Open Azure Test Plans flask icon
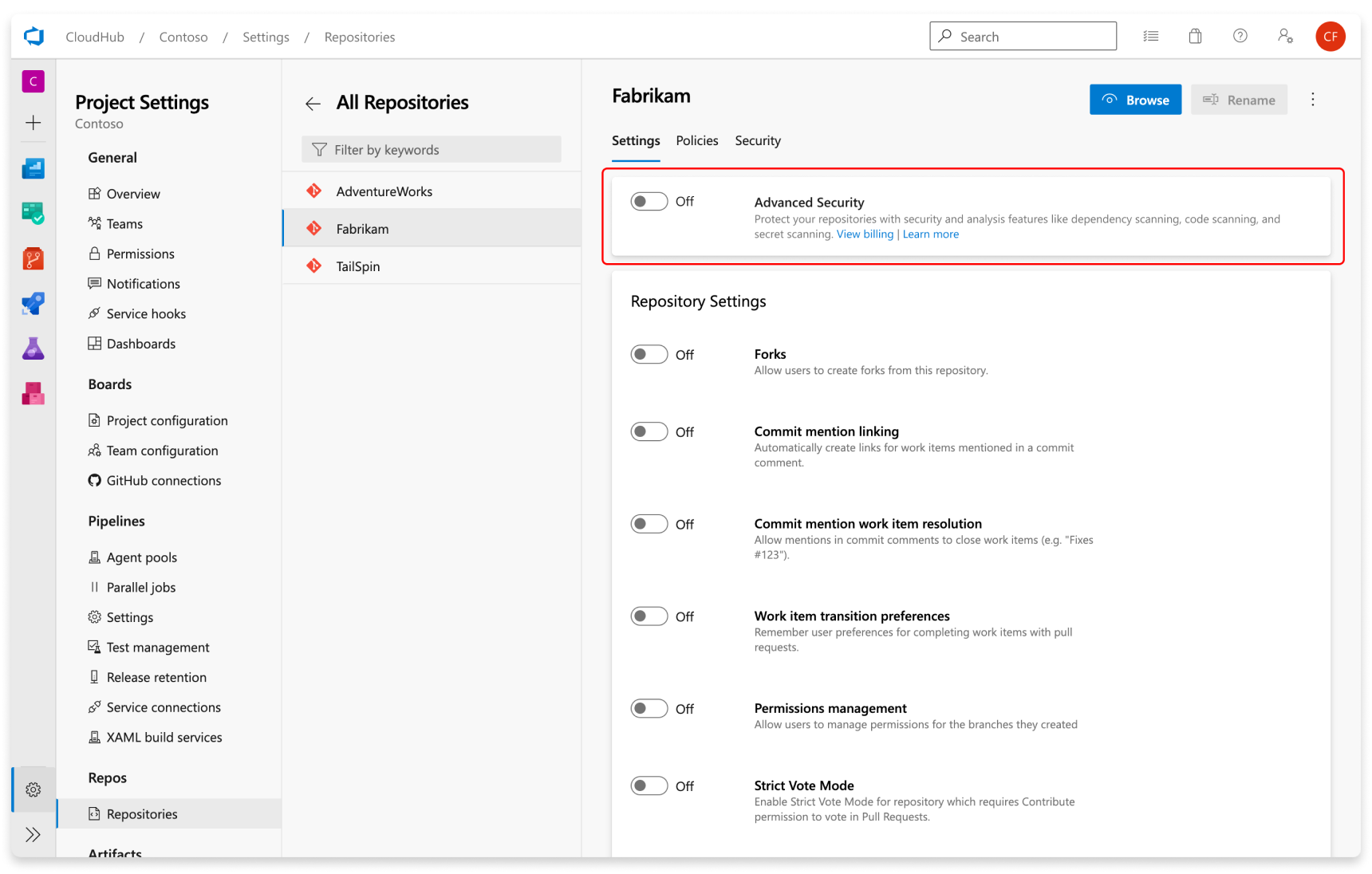 click(x=33, y=348)
